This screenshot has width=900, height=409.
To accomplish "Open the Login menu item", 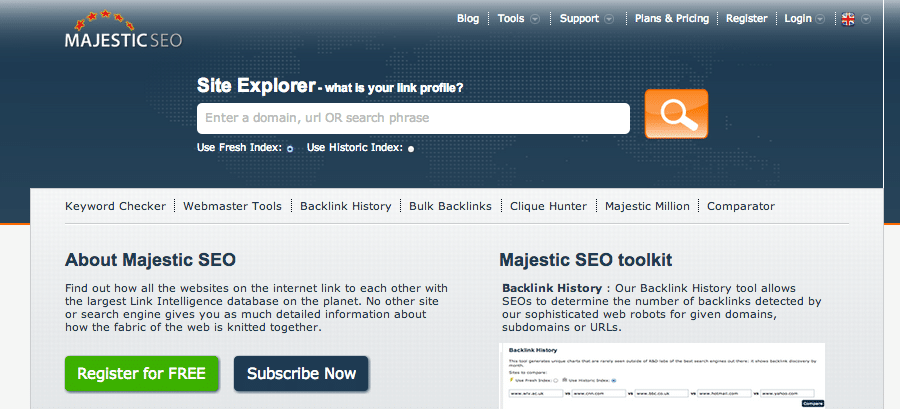I will point(798,18).
